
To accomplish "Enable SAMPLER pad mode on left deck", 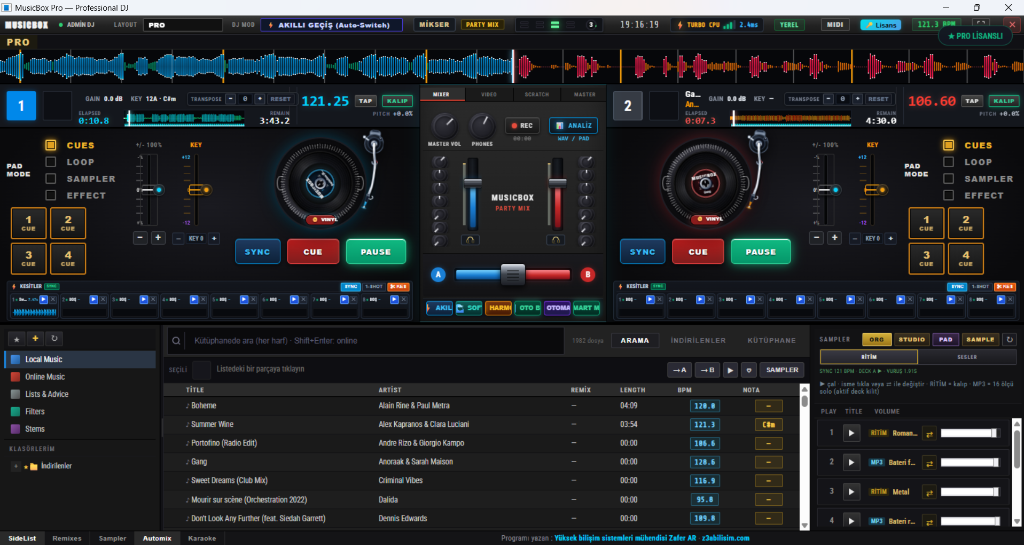I will 50,178.
